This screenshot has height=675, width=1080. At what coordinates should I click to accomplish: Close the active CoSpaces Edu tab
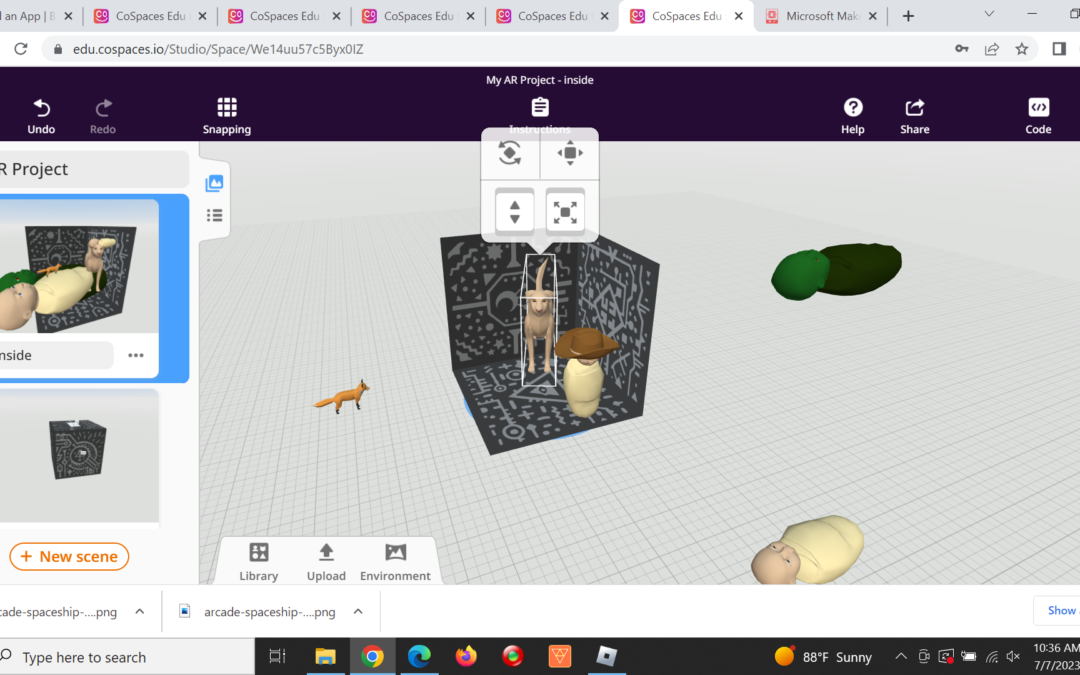tap(738, 16)
